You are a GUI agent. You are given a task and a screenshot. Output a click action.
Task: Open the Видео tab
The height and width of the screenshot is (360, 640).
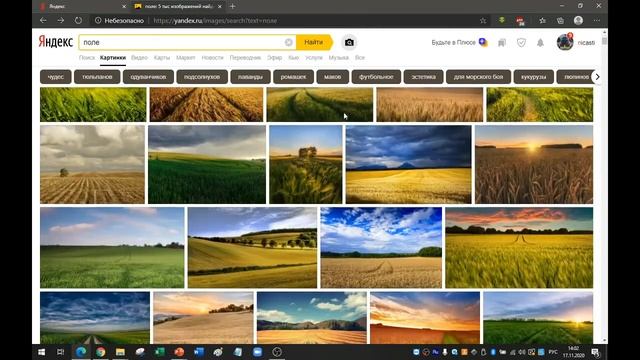tap(140, 58)
